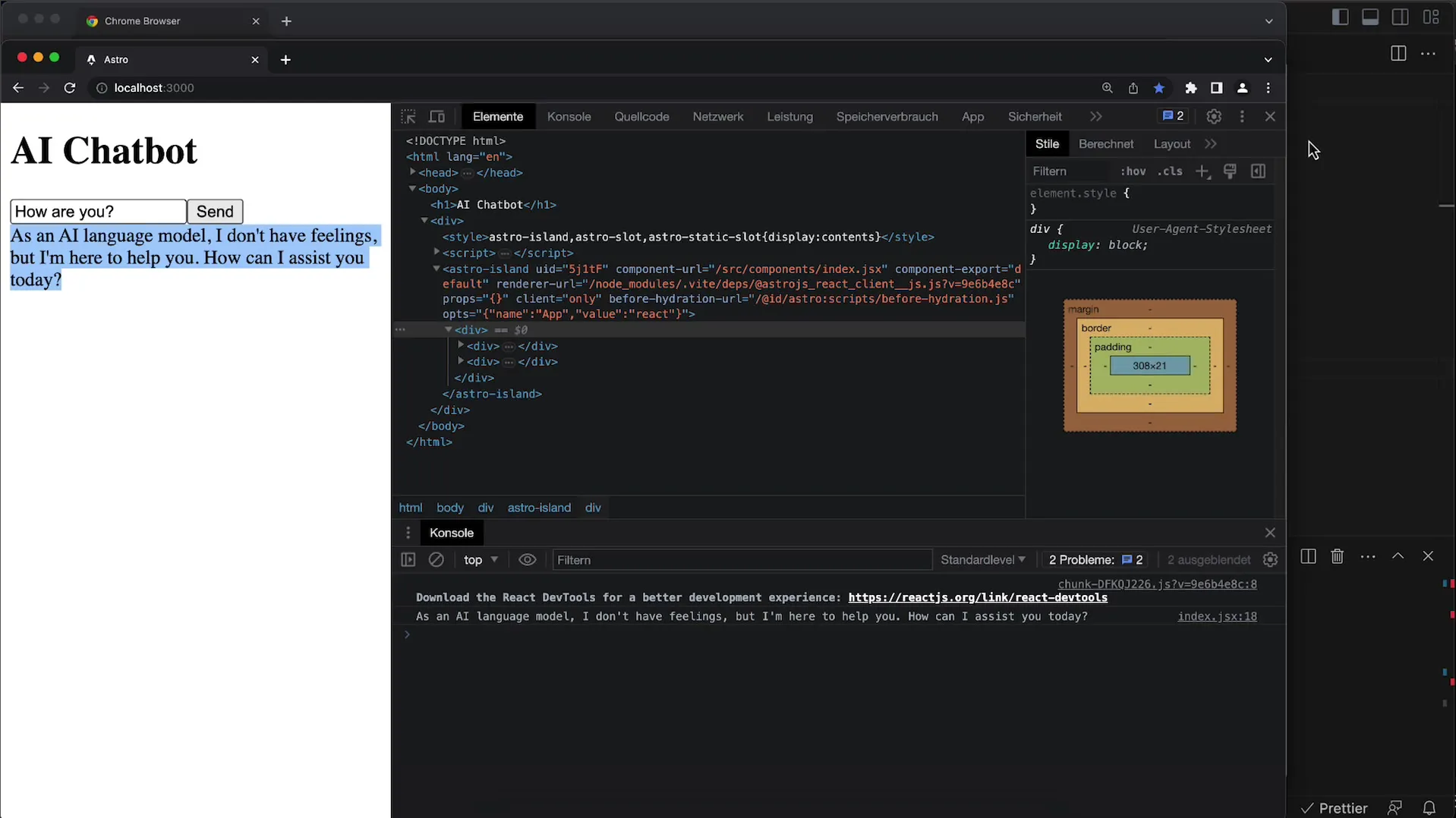Expand the script element node
The height and width of the screenshot is (818, 1456).
(436, 252)
